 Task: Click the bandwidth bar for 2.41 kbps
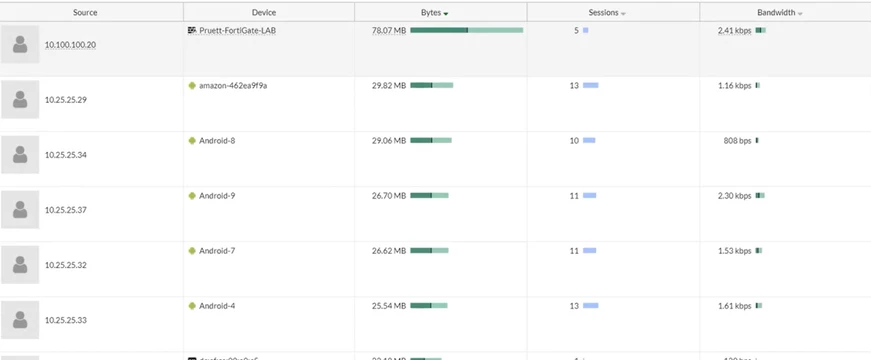click(760, 30)
